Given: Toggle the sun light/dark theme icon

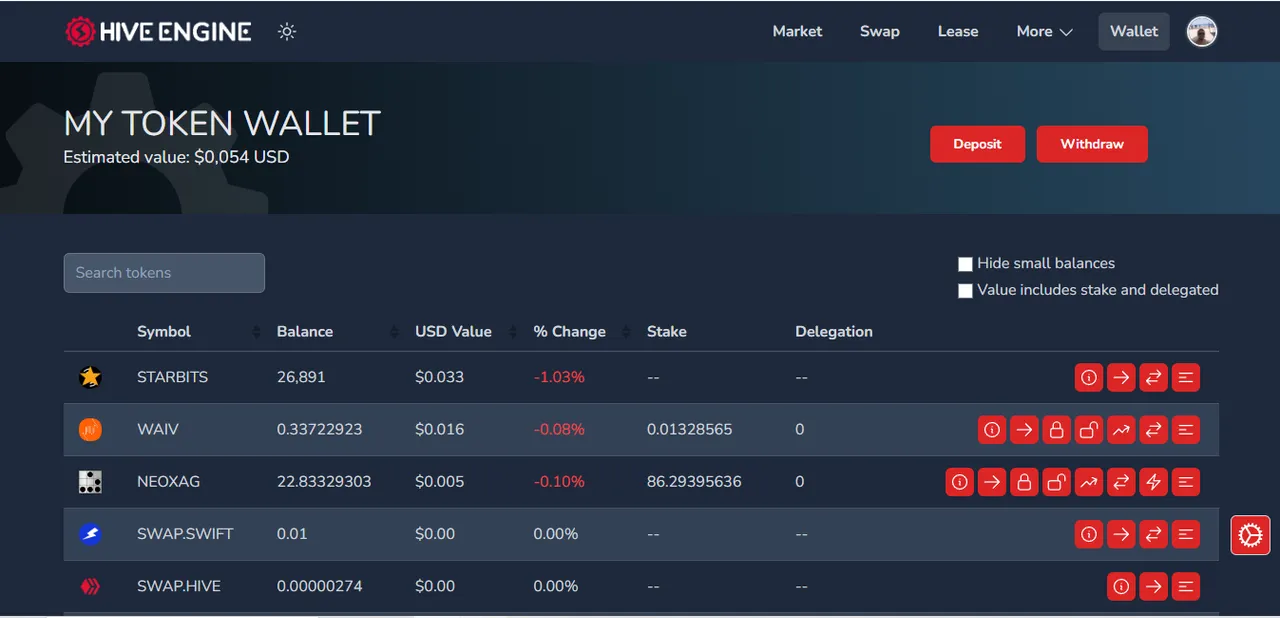Looking at the screenshot, I should tap(287, 32).
